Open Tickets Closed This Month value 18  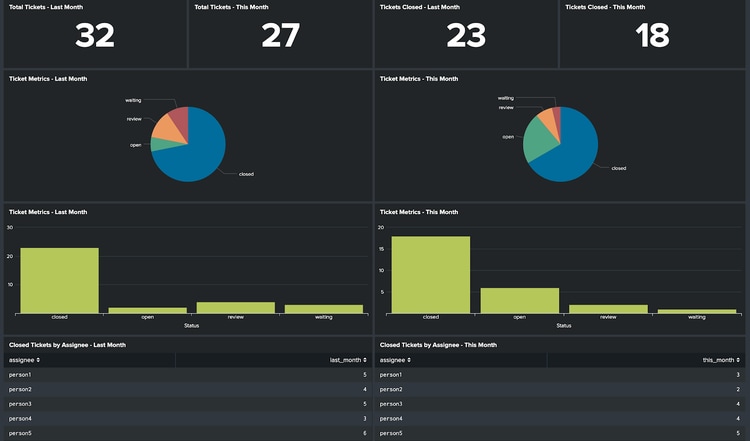[x=652, y=36]
